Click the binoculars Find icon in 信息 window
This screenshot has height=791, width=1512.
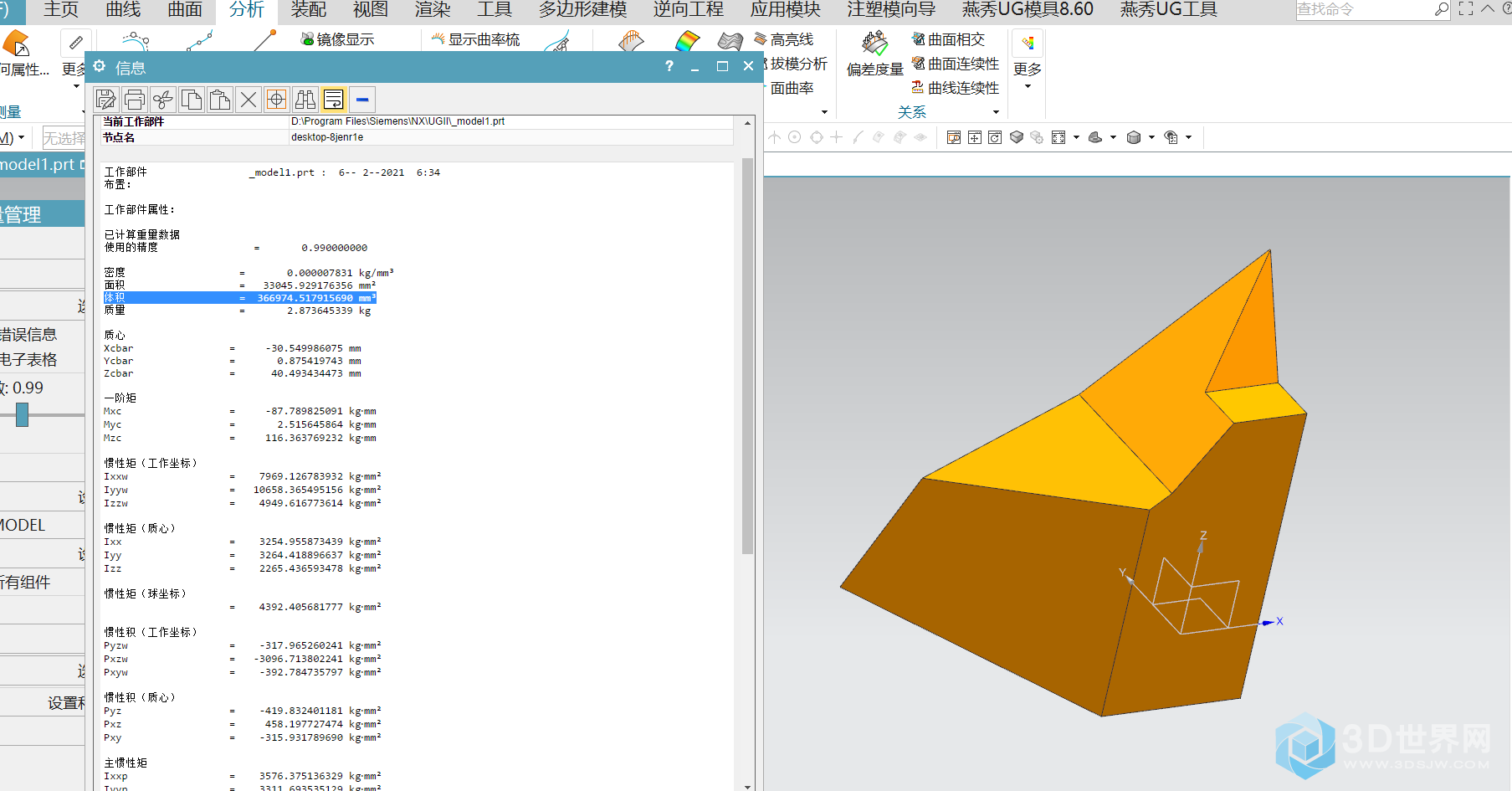point(305,100)
